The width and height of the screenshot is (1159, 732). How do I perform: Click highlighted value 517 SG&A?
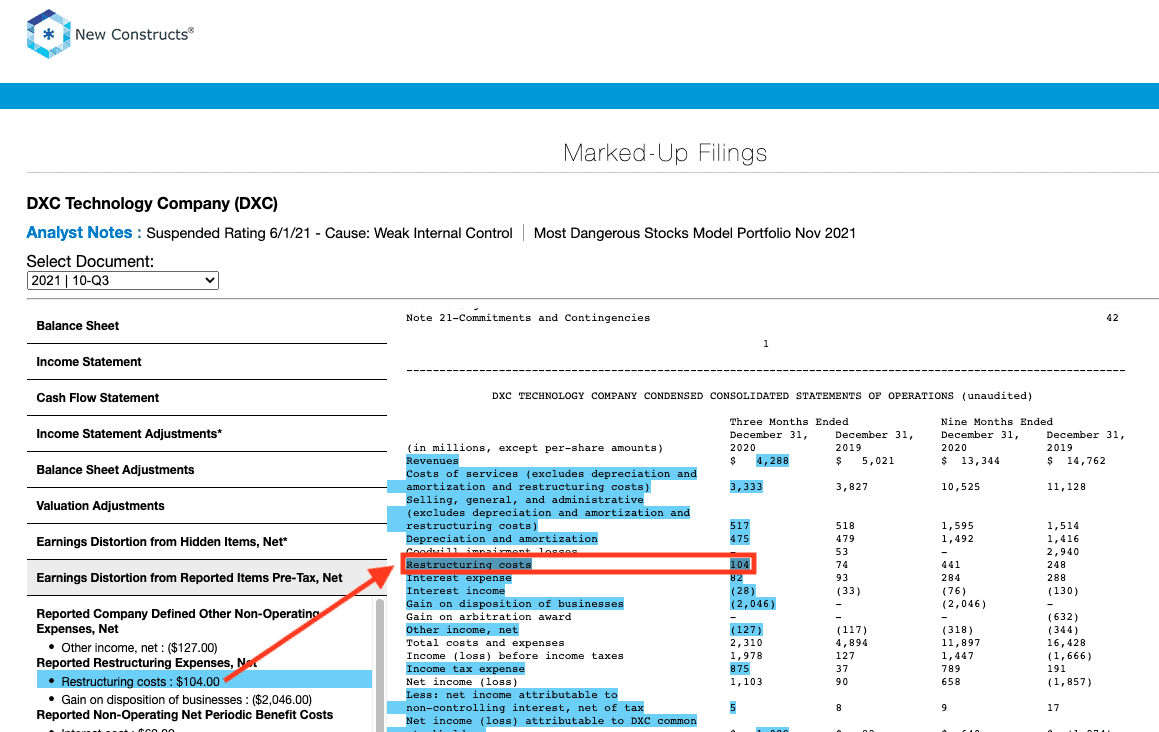tap(739, 526)
